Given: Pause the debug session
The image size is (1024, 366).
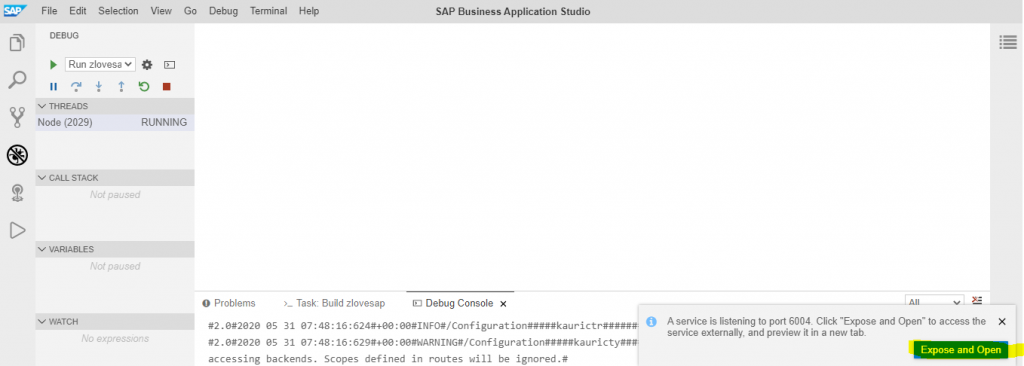Looking at the screenshot, I should point(54,86).
